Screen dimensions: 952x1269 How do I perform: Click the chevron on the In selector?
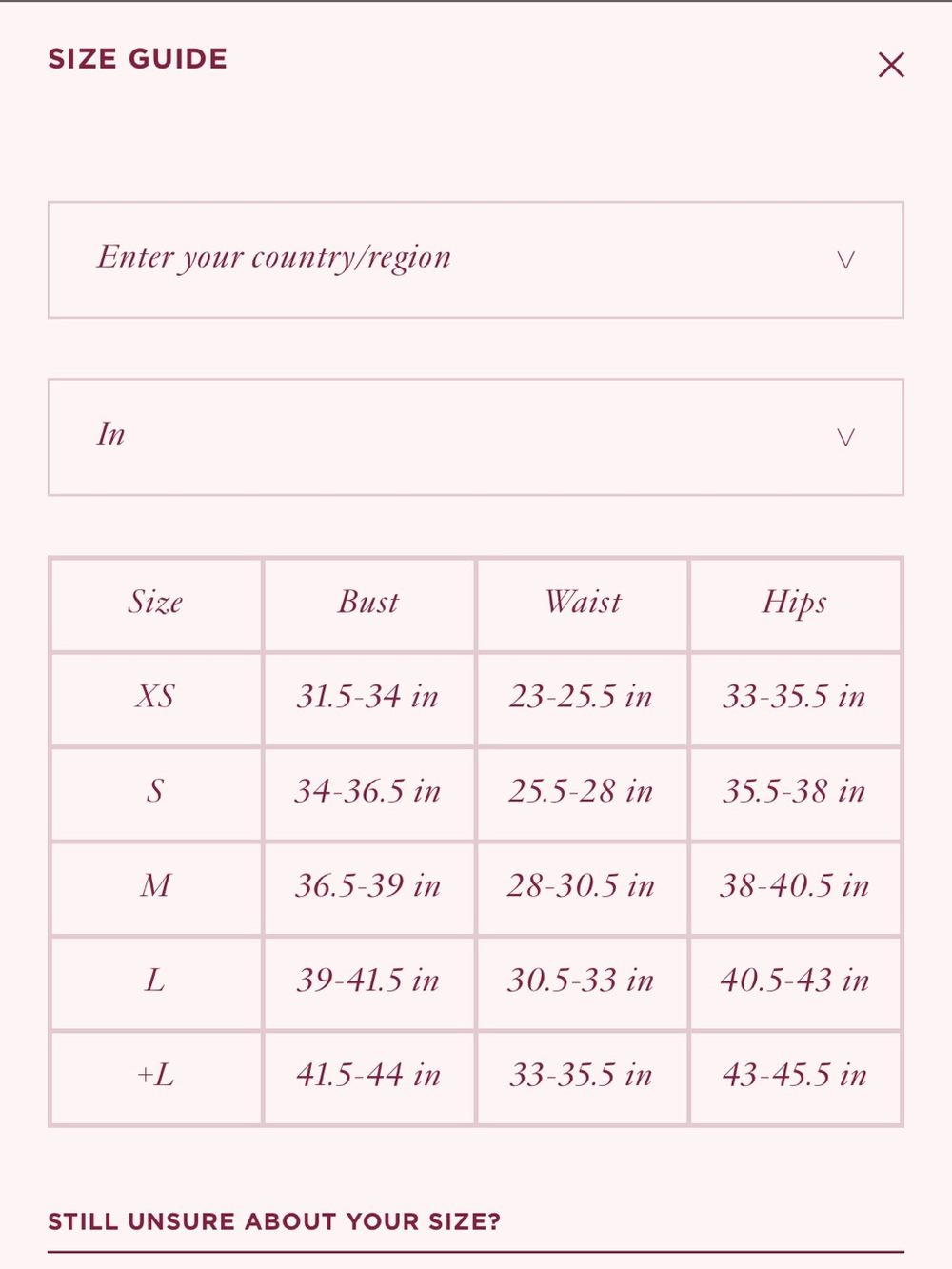[x=845, y=437]
